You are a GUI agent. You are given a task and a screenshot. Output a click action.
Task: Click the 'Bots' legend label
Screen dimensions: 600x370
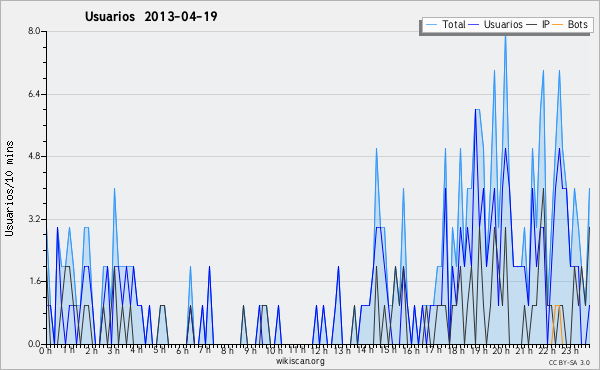click(x=578, y=24)
